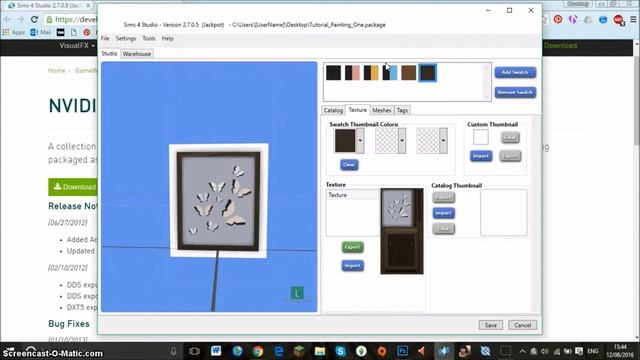The height and width of the screenshot is (360, 640).
Task: Clear the swatch thumbnail colors
Action: tap(349, 164)
